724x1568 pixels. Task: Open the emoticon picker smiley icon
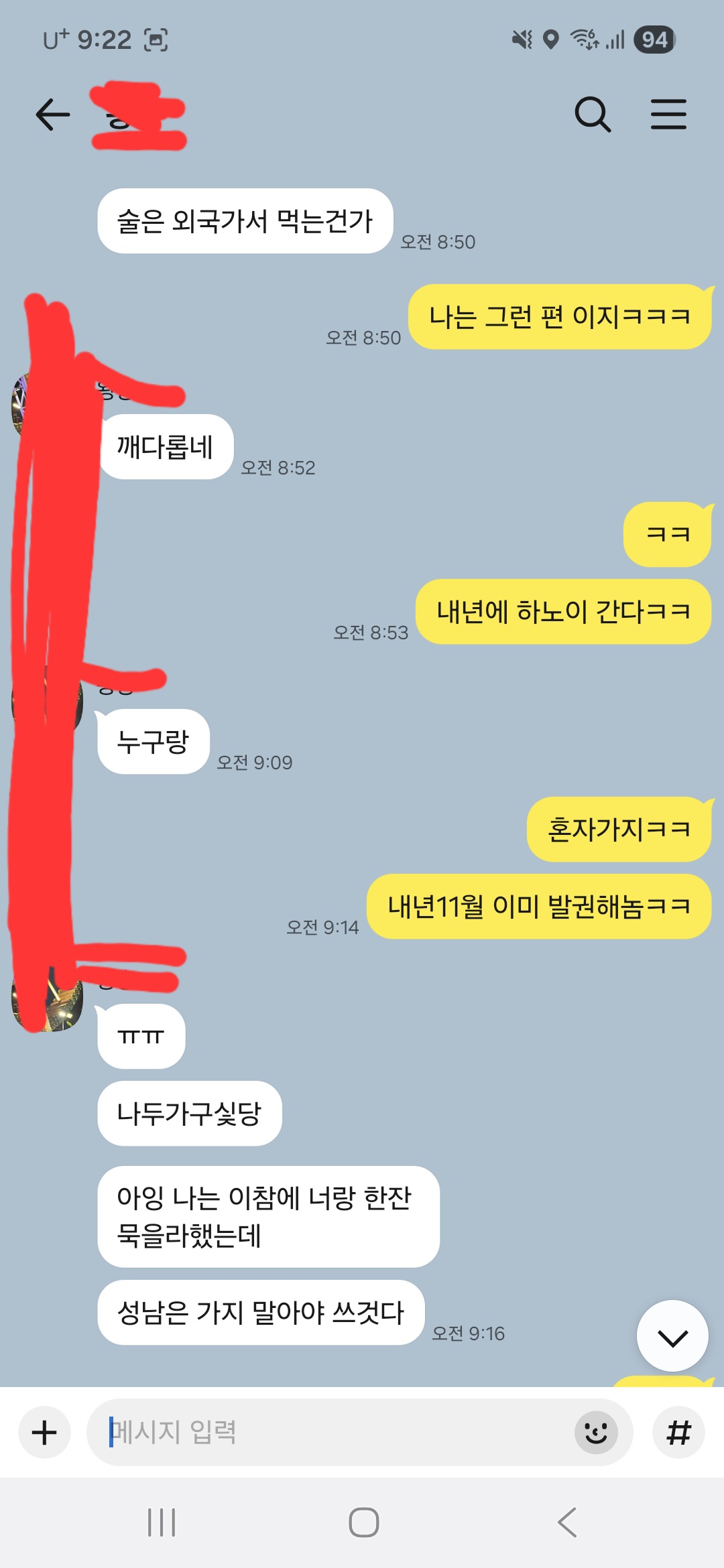pyautogui.click(x=596, y=1433)
